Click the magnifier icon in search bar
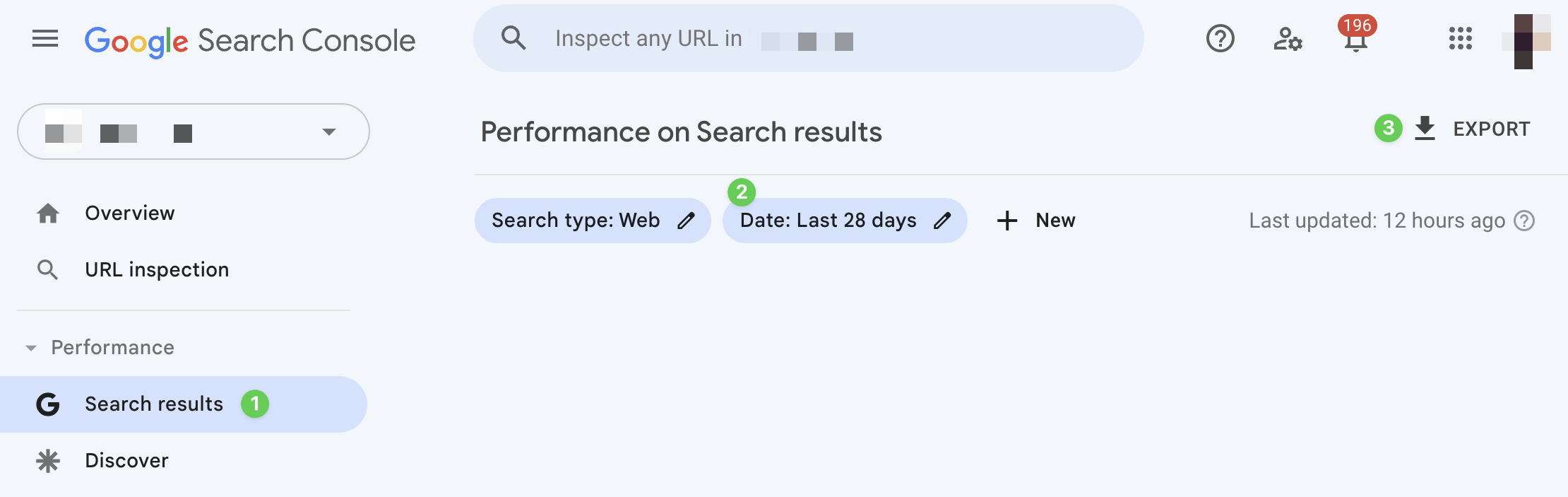Screen dimensions: 1568x497 point(513,38)
